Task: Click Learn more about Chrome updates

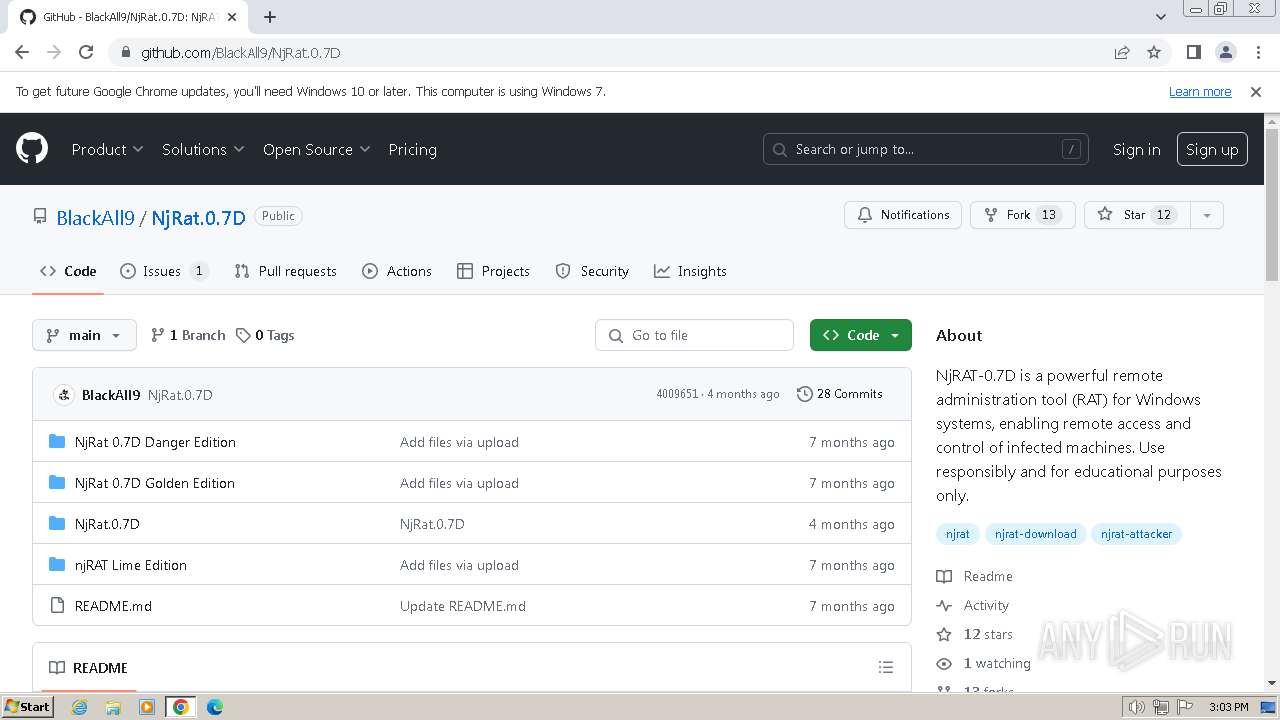Action: 1200,91
